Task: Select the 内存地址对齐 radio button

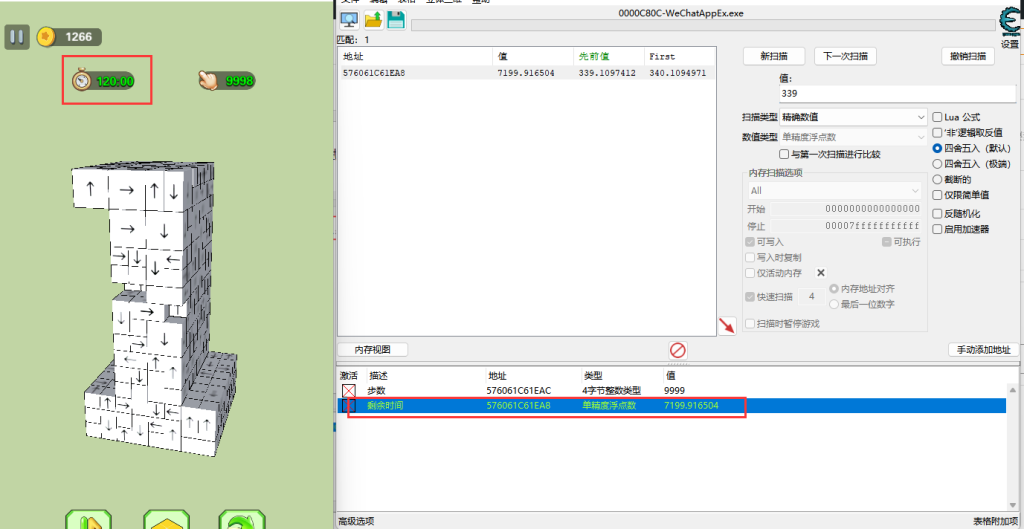Action: (x=834, y=289)
